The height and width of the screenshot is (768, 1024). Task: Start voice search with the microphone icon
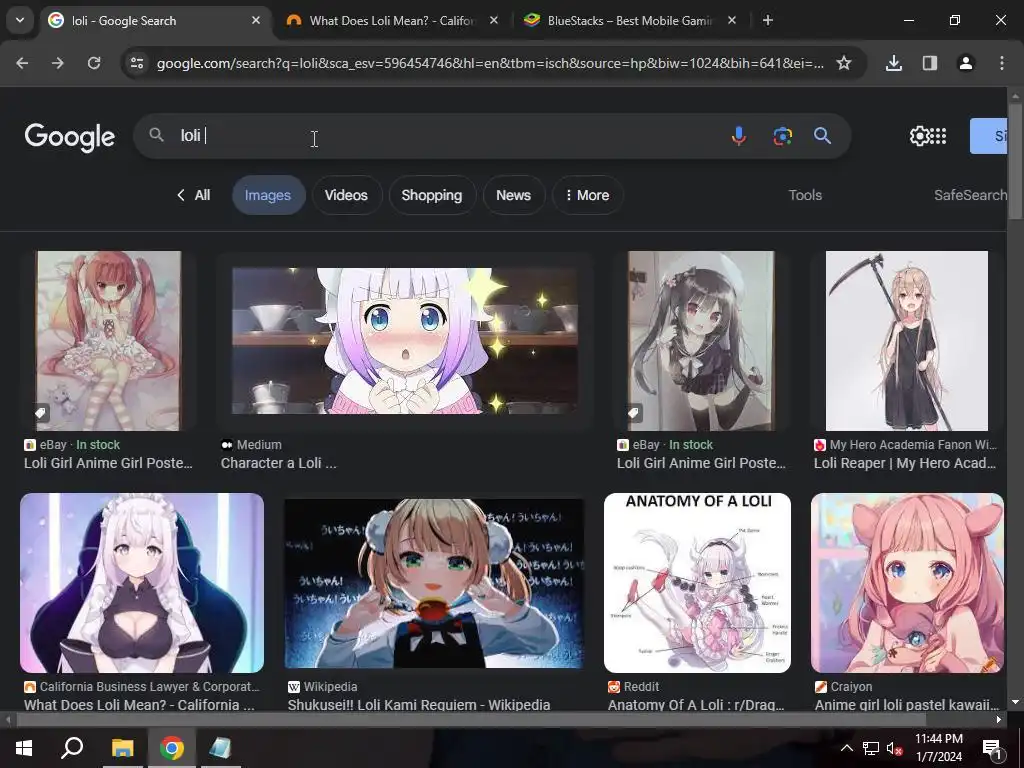(739, 136)
